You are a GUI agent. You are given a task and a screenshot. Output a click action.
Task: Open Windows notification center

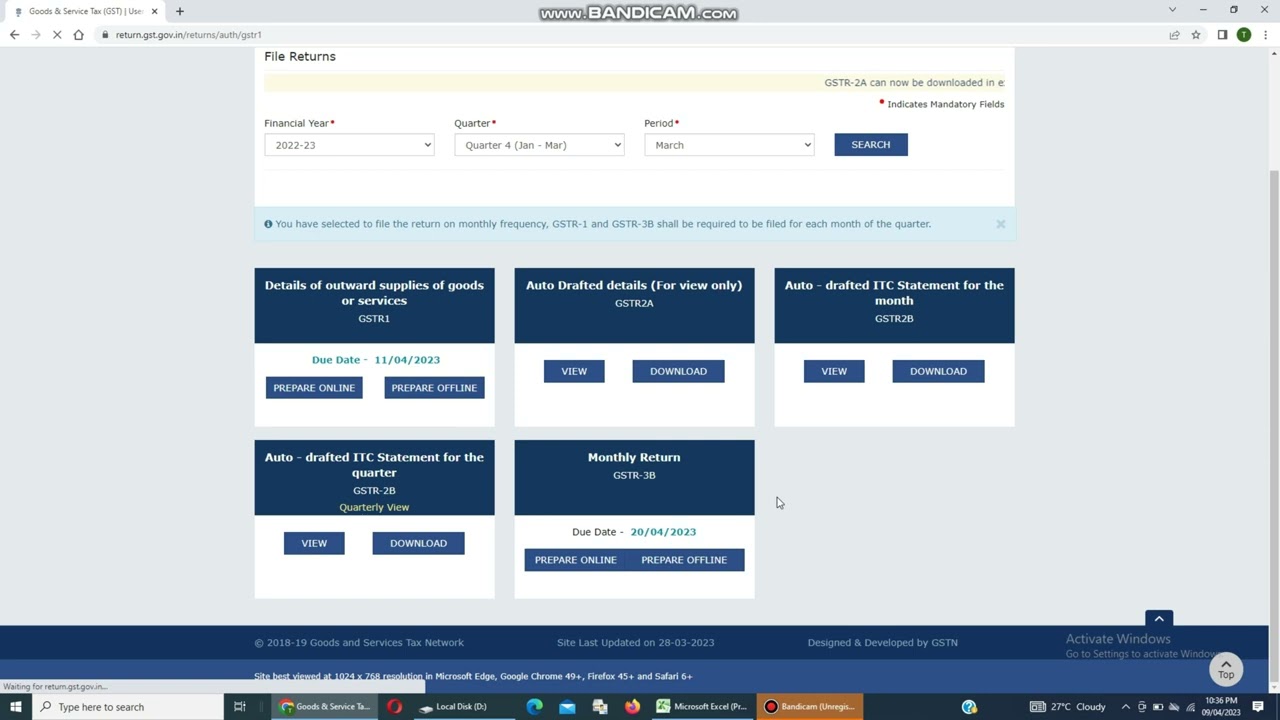point(1258,707)
